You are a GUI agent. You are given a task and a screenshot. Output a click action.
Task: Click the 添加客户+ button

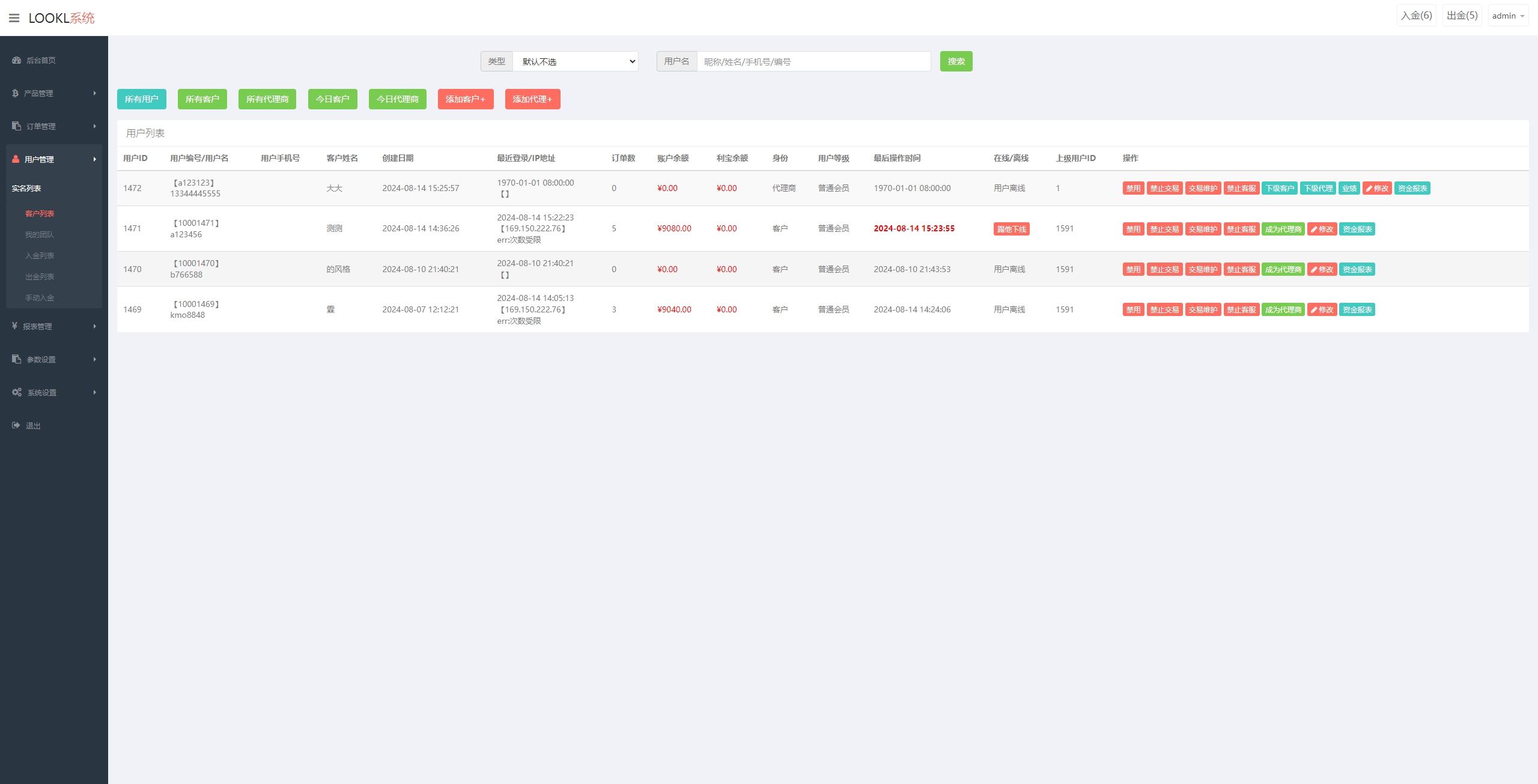point(465,99)
